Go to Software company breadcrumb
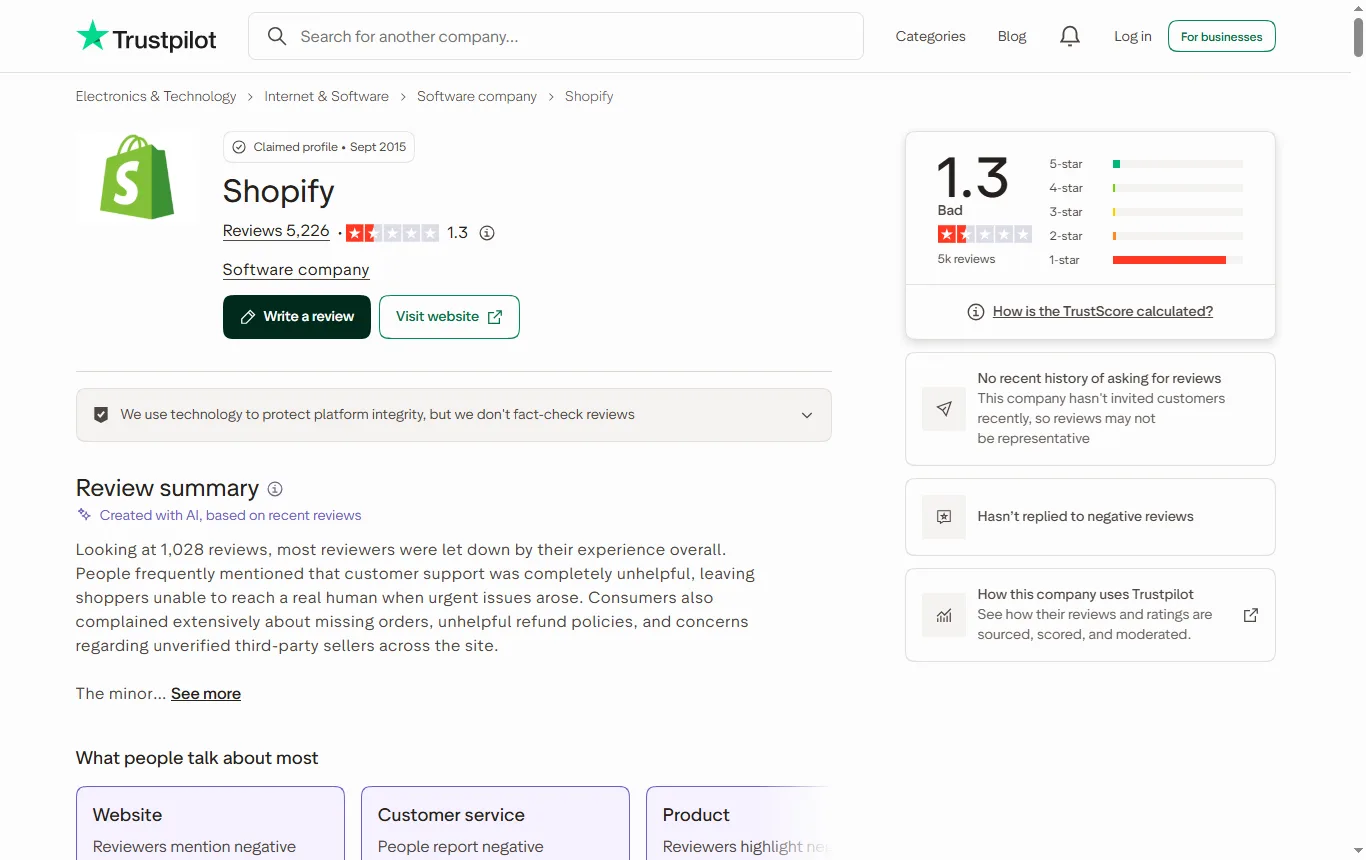This screenshot has width=1366, height=860. 477,97
